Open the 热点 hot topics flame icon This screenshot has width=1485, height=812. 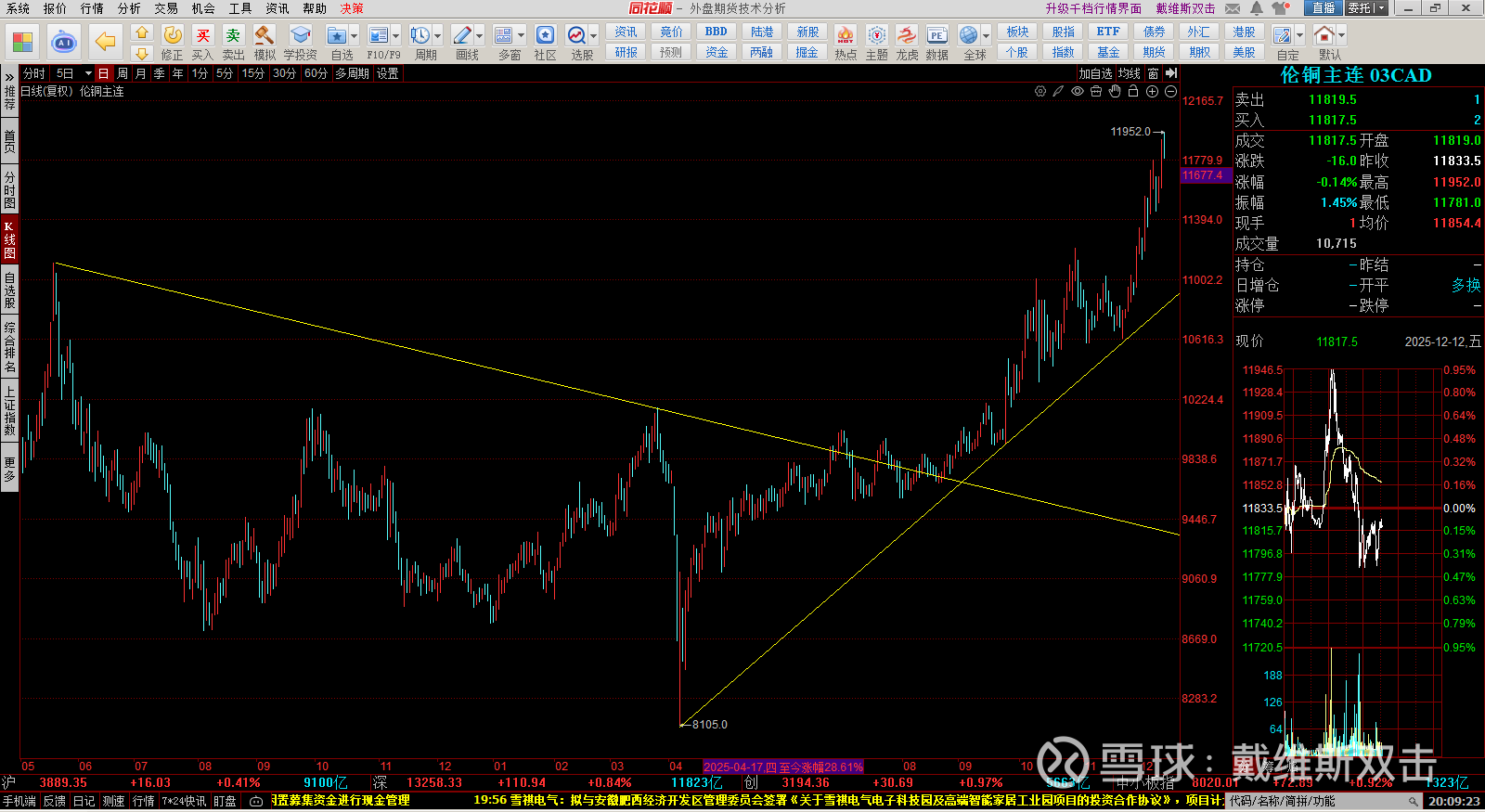pyautogui.click(x=845, y=36)
